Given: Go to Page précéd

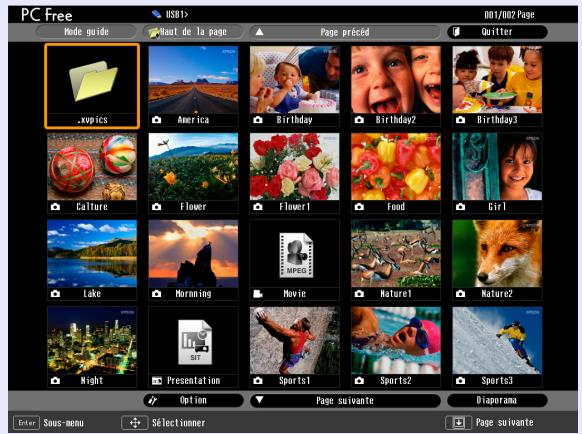Looking at the screenshot, I should pos(345,32).
